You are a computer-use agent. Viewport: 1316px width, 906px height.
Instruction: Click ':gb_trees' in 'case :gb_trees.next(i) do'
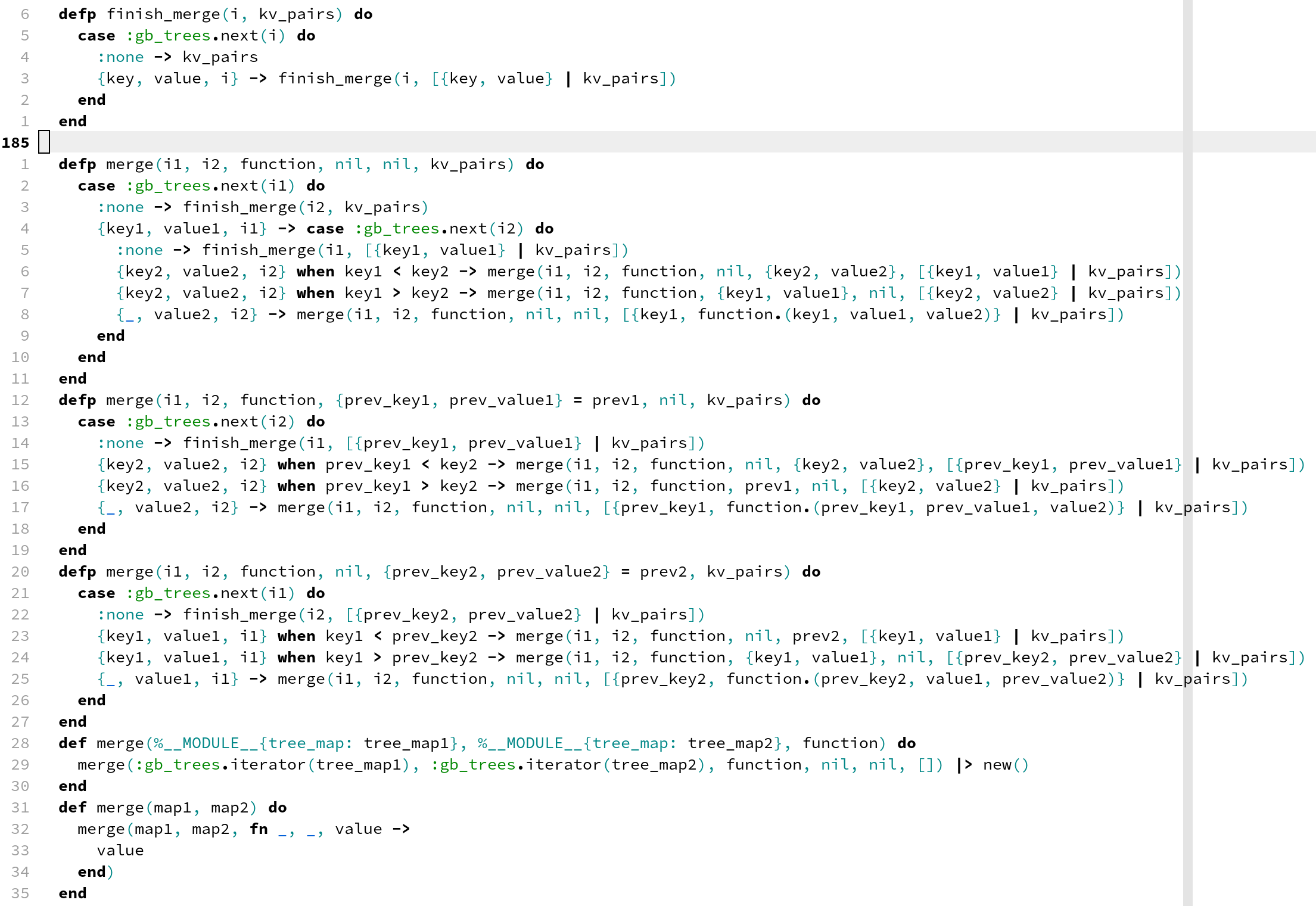(x=169, y=36)
